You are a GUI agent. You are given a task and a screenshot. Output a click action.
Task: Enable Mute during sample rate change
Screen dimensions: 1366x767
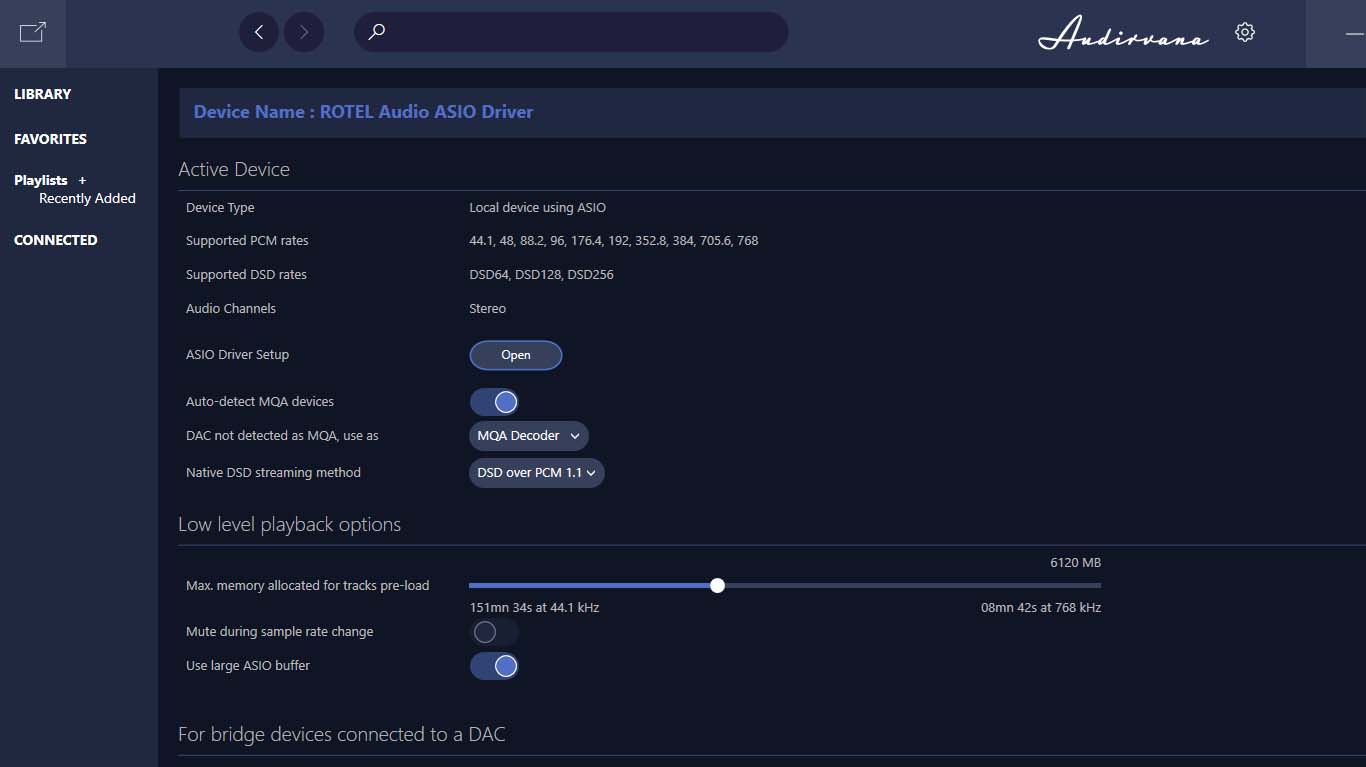[494, 632]
